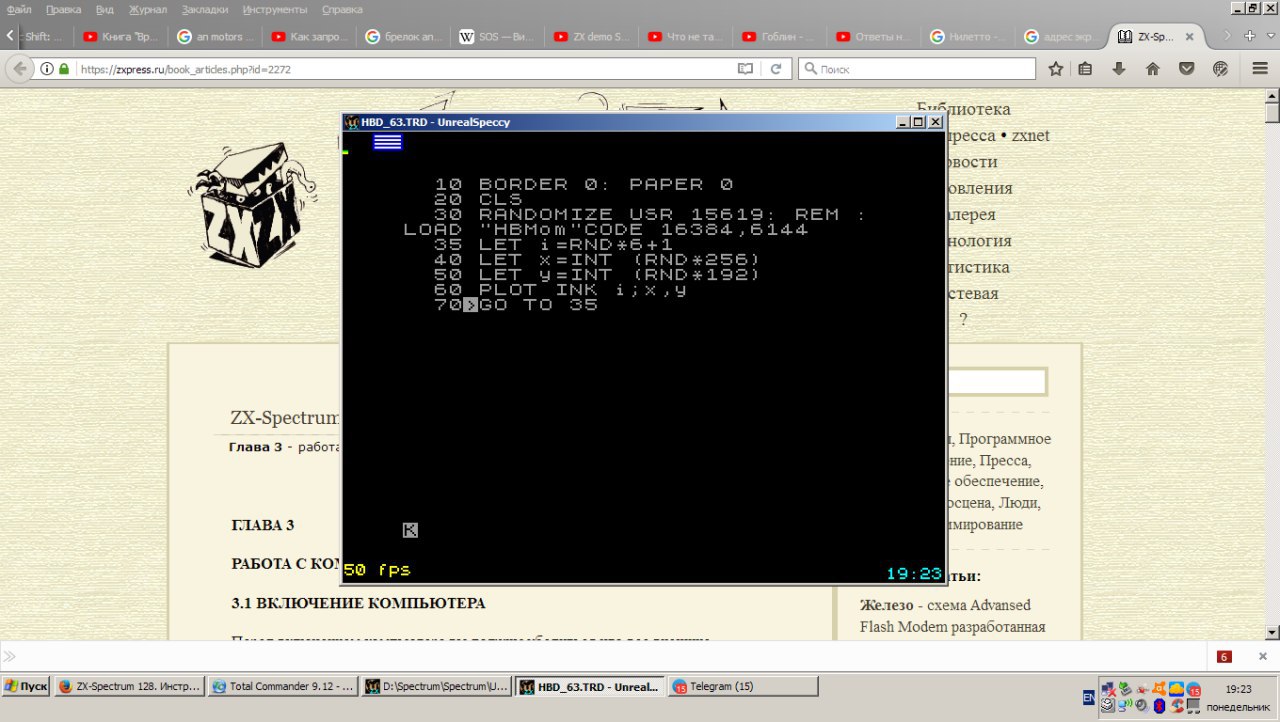This screenshot has width=1280, height=722.
Task: Open the Инструменты menu
Action: coord(275,9)
